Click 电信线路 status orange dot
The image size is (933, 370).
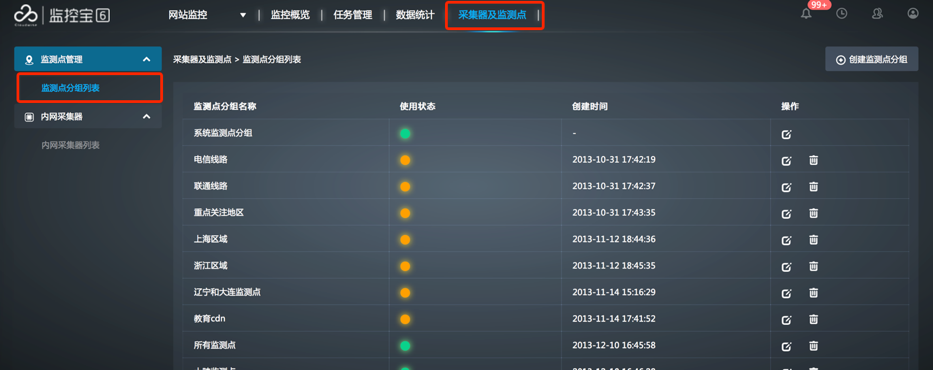click(x=405, y=160)
